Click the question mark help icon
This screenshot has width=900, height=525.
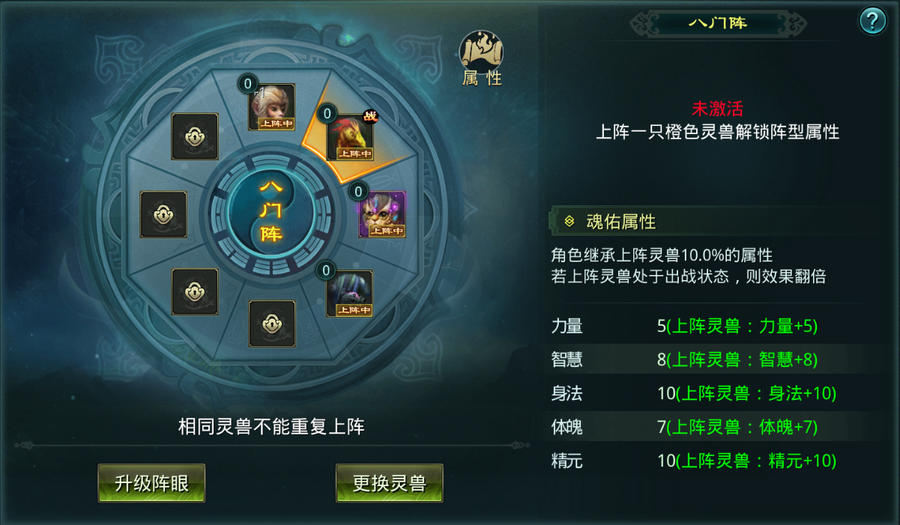click(872, 21)
